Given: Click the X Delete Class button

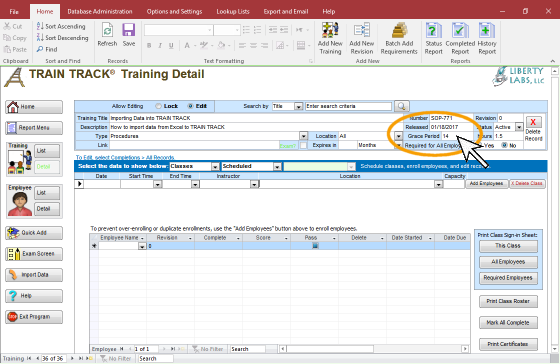Looking at the screenshot, I should pos(527,184).
